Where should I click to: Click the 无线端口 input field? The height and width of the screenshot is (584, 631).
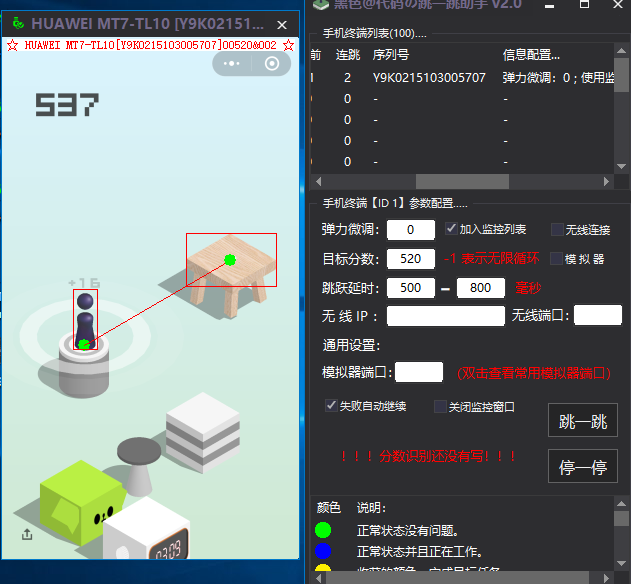[x=598, y=315]
